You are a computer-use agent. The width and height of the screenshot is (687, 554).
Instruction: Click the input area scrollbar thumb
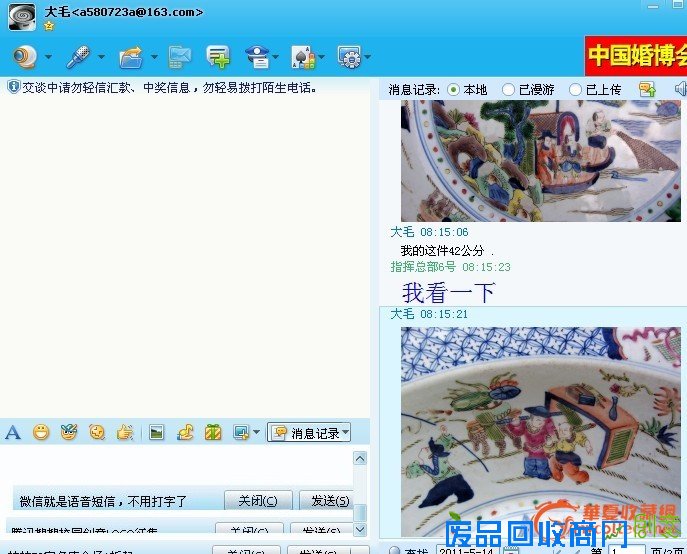(360, 513)
